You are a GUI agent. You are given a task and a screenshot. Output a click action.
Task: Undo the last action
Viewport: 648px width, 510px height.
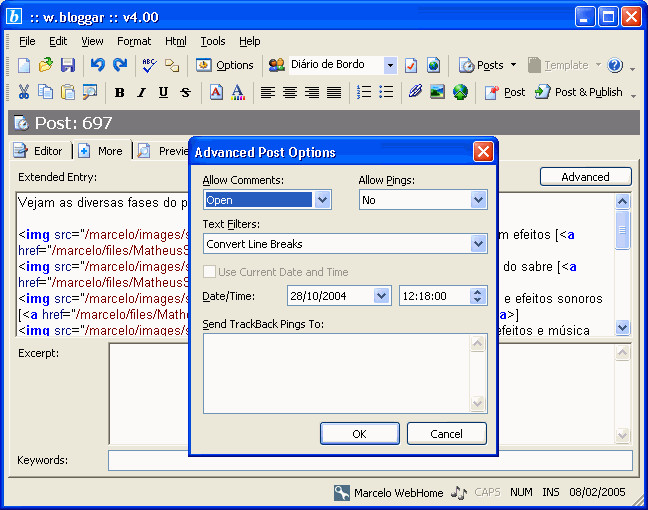coord(98,65)
